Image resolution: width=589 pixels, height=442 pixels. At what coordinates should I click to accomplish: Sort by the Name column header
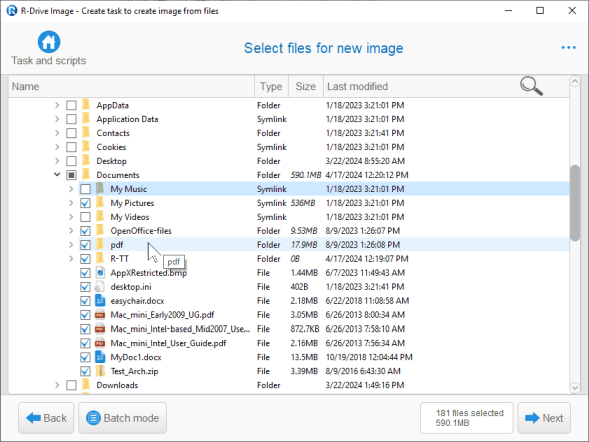pos(131,86)
